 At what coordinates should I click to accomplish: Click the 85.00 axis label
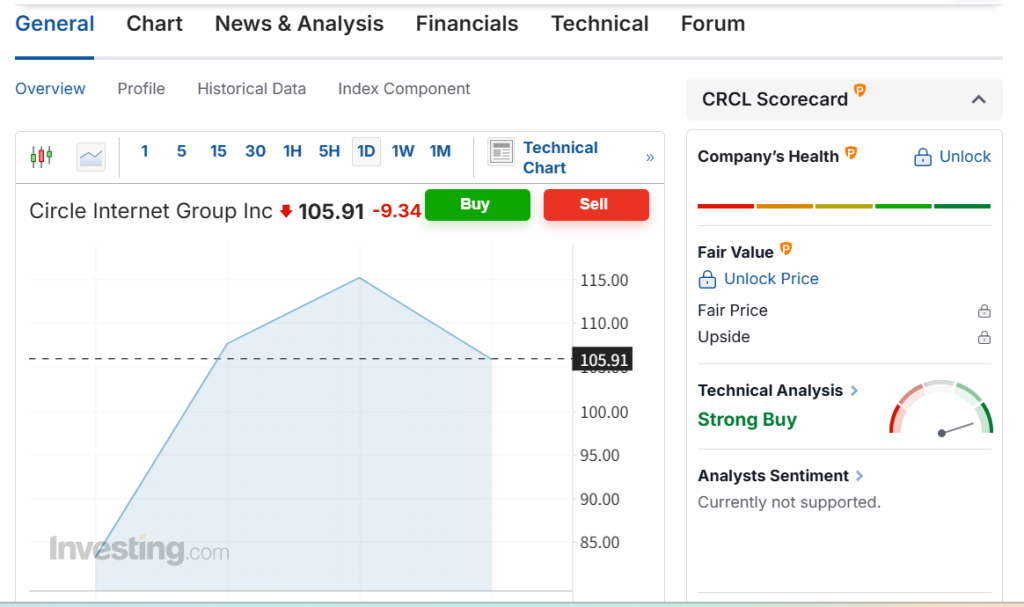[600, 542]
